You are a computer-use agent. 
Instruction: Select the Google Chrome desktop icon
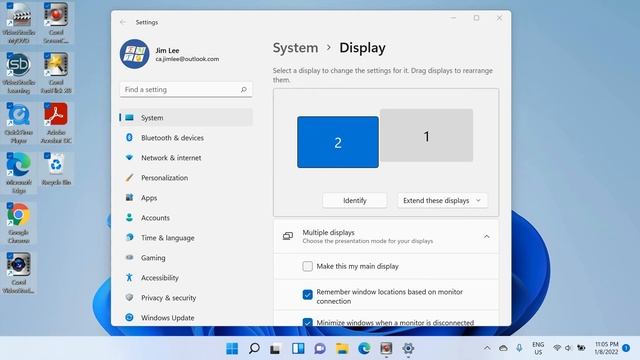[x=18, y=223]
